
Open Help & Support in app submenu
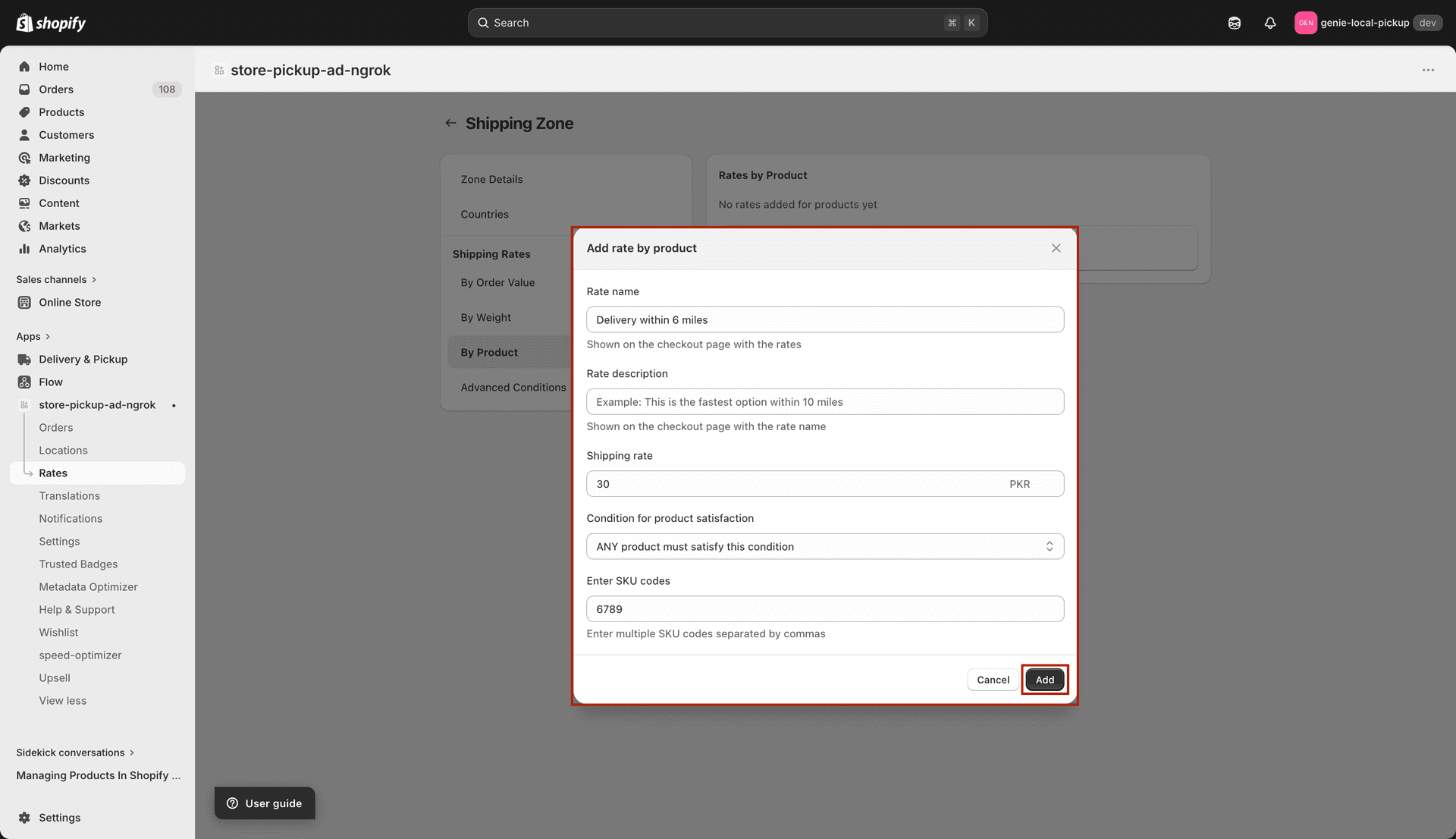coord(77,610)
